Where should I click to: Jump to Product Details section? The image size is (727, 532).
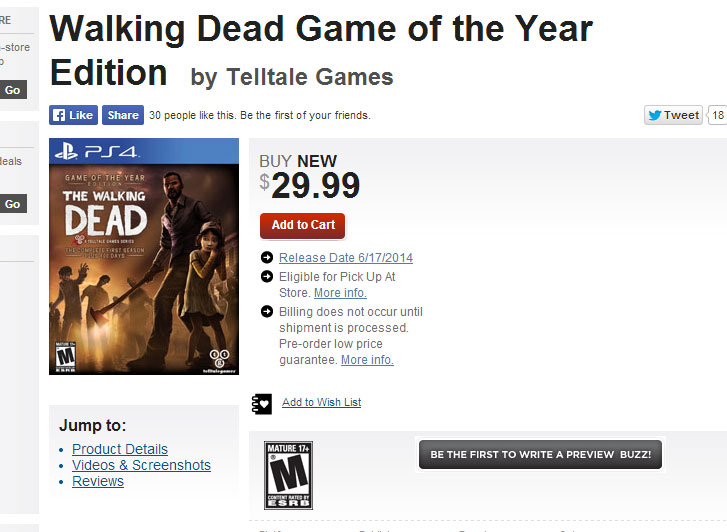click(120, 449)
